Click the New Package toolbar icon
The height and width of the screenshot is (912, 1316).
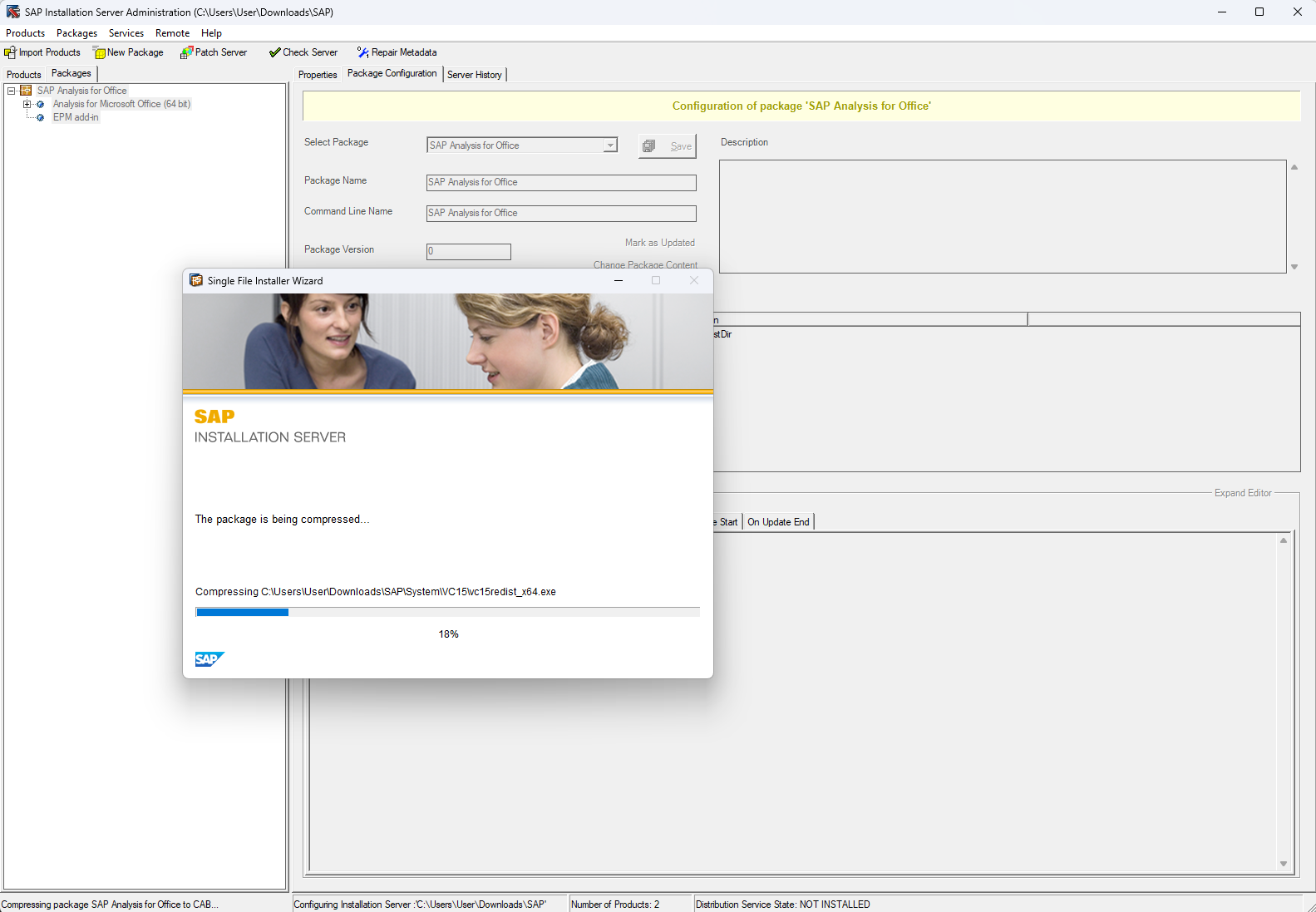pos(99,52)
